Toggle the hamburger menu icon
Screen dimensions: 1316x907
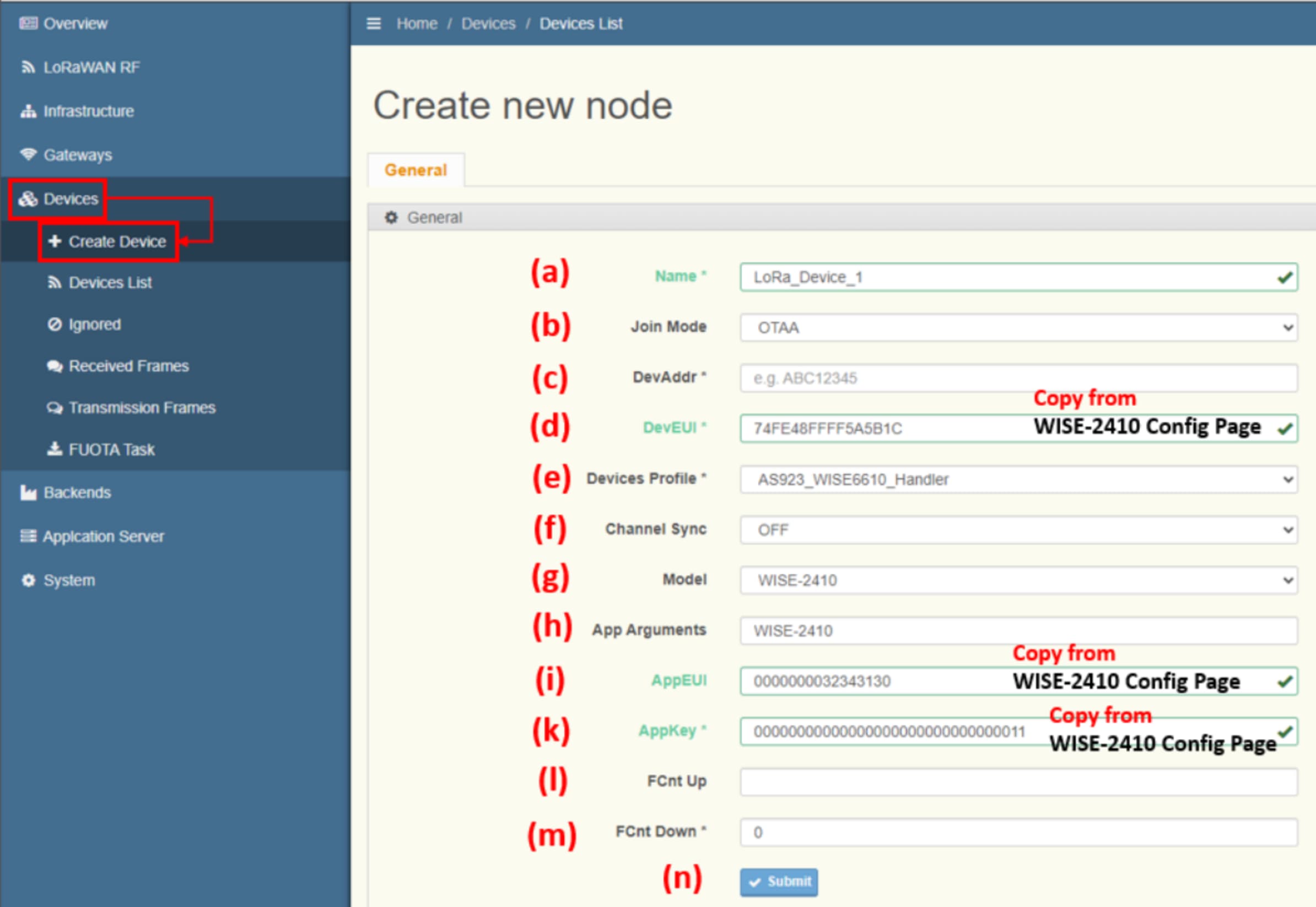(x=373, y=23)
